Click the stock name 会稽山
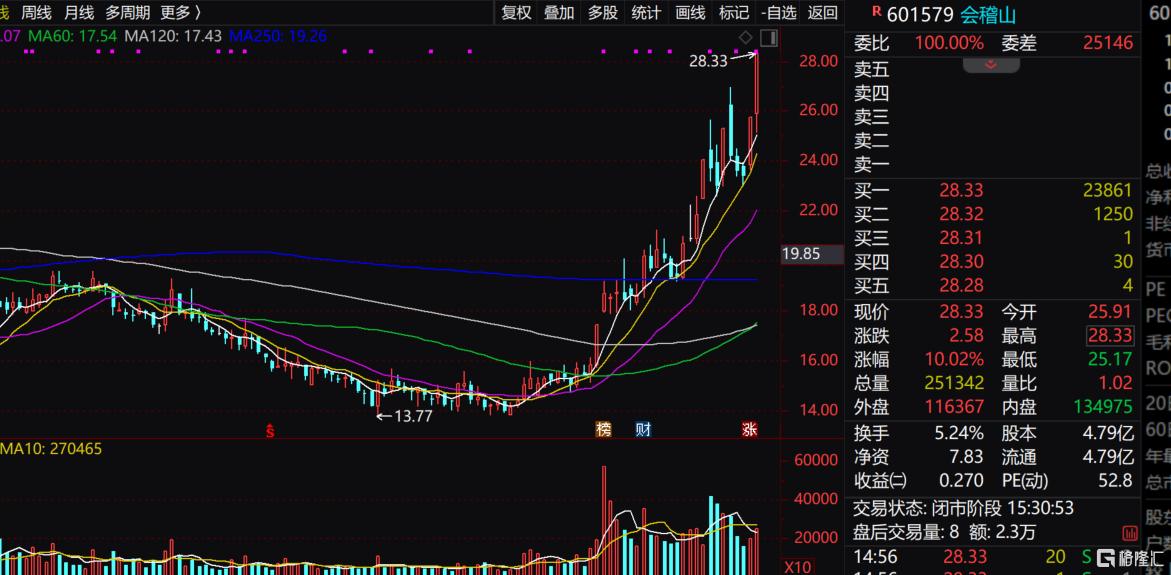The height and width of the screenshot is (575, 1171). [x=988, y=14]
